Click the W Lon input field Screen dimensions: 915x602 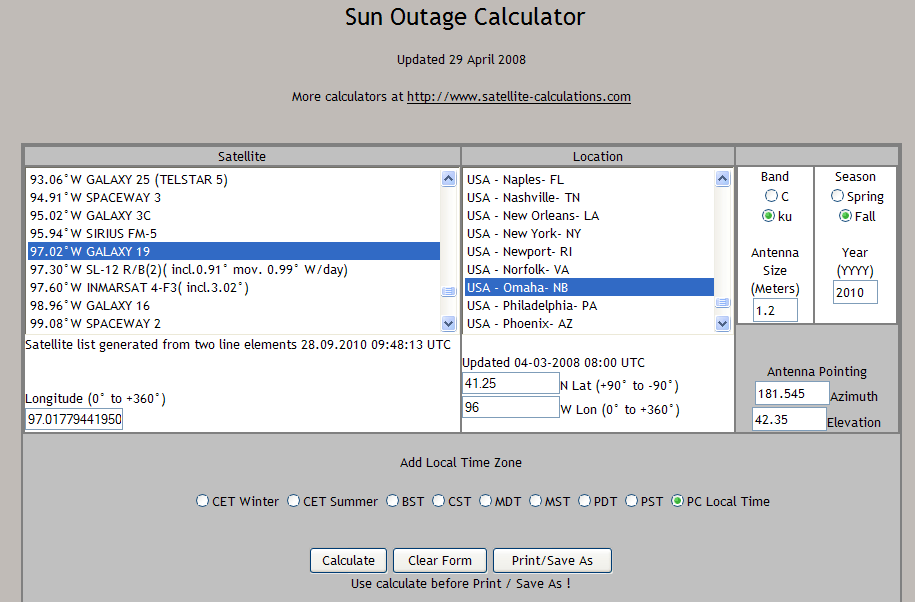pos(511,407)
